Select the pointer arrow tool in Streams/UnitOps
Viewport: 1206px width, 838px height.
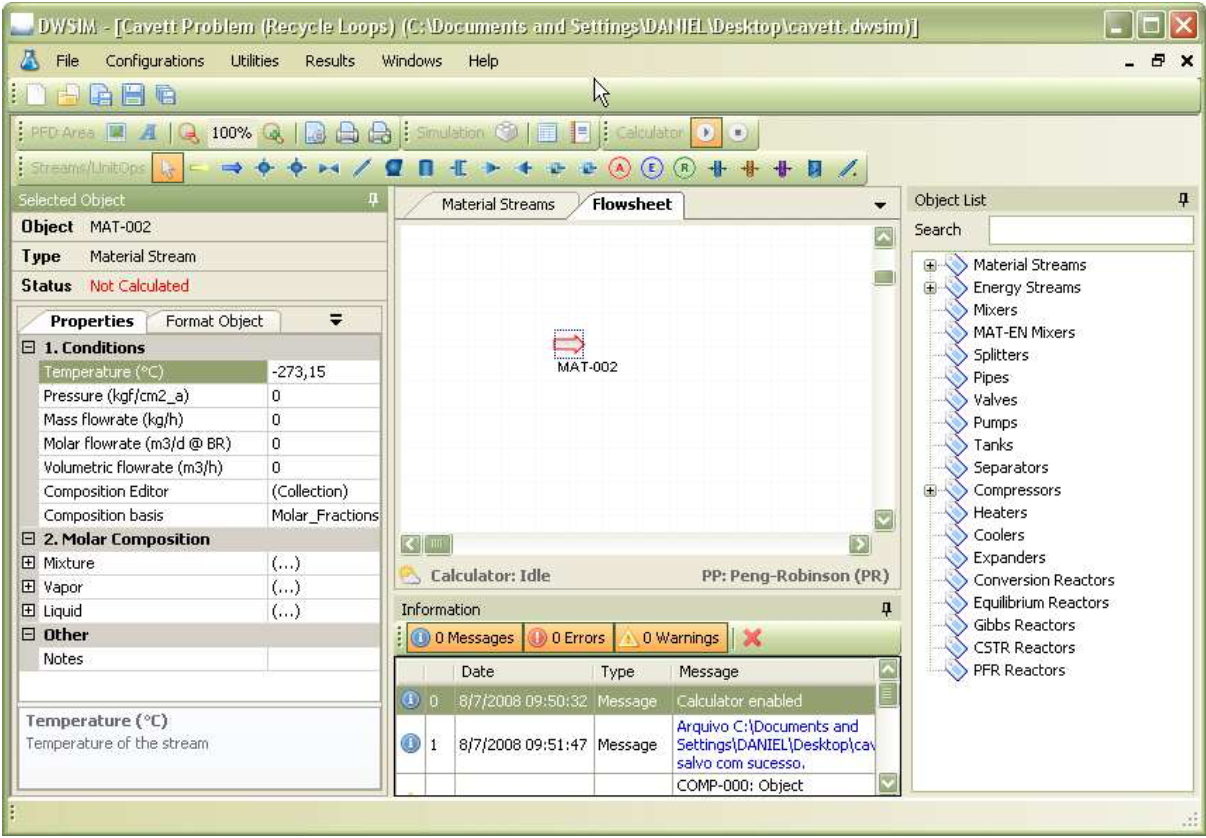[x=168, y=166]
